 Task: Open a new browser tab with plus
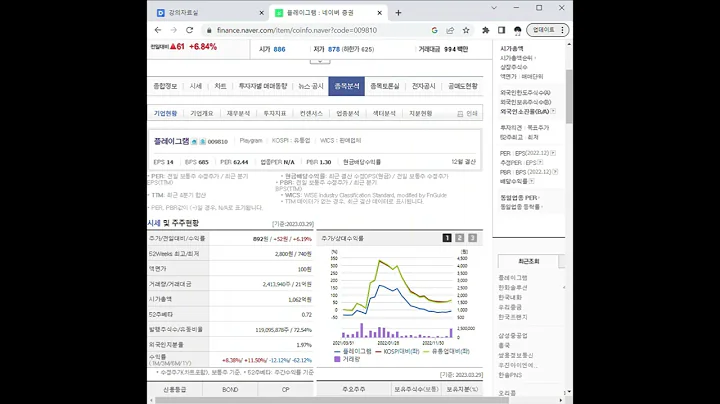[x=398, y=13]
